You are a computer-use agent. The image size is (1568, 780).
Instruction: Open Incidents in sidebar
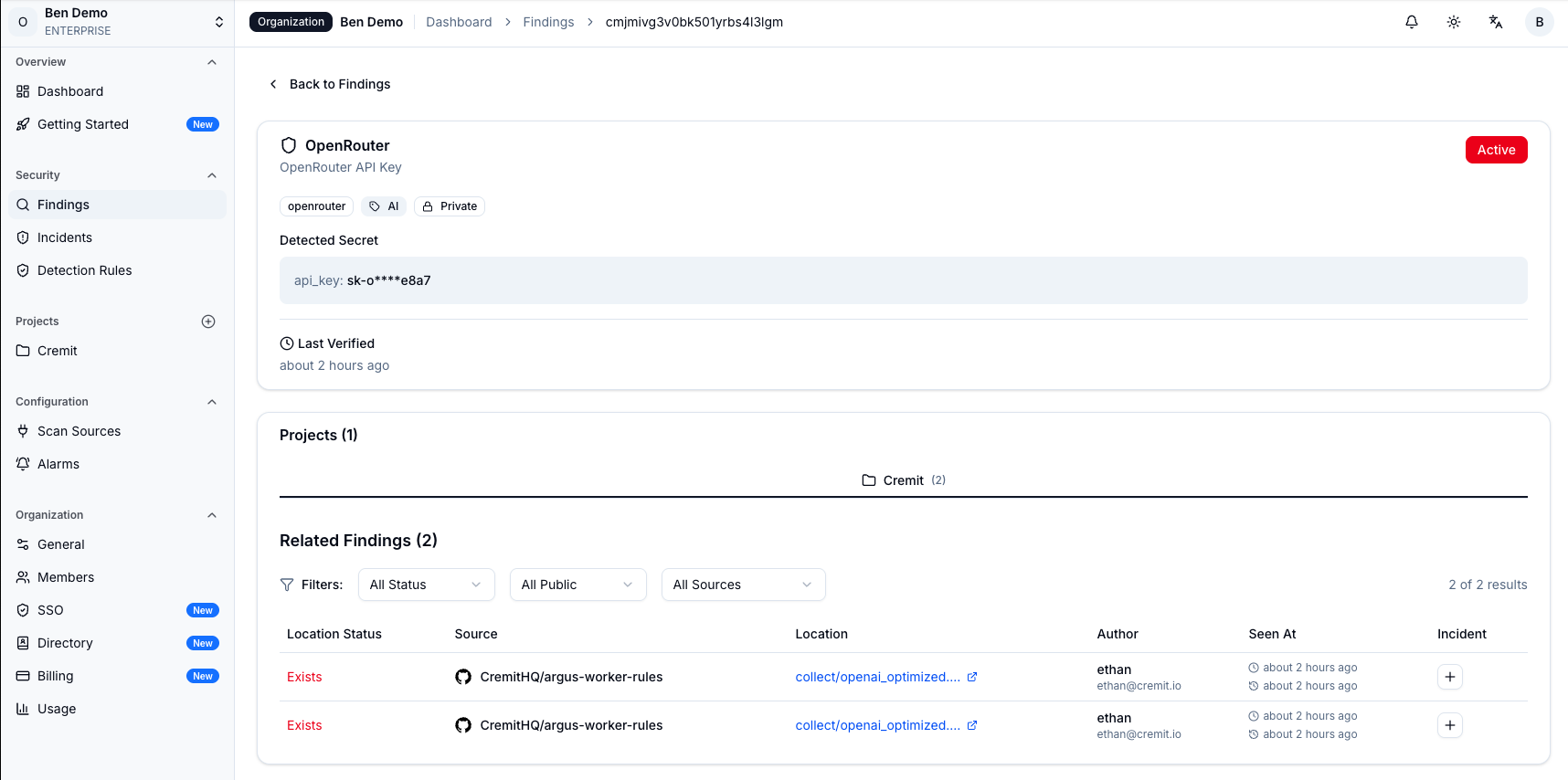coord(117,237)
